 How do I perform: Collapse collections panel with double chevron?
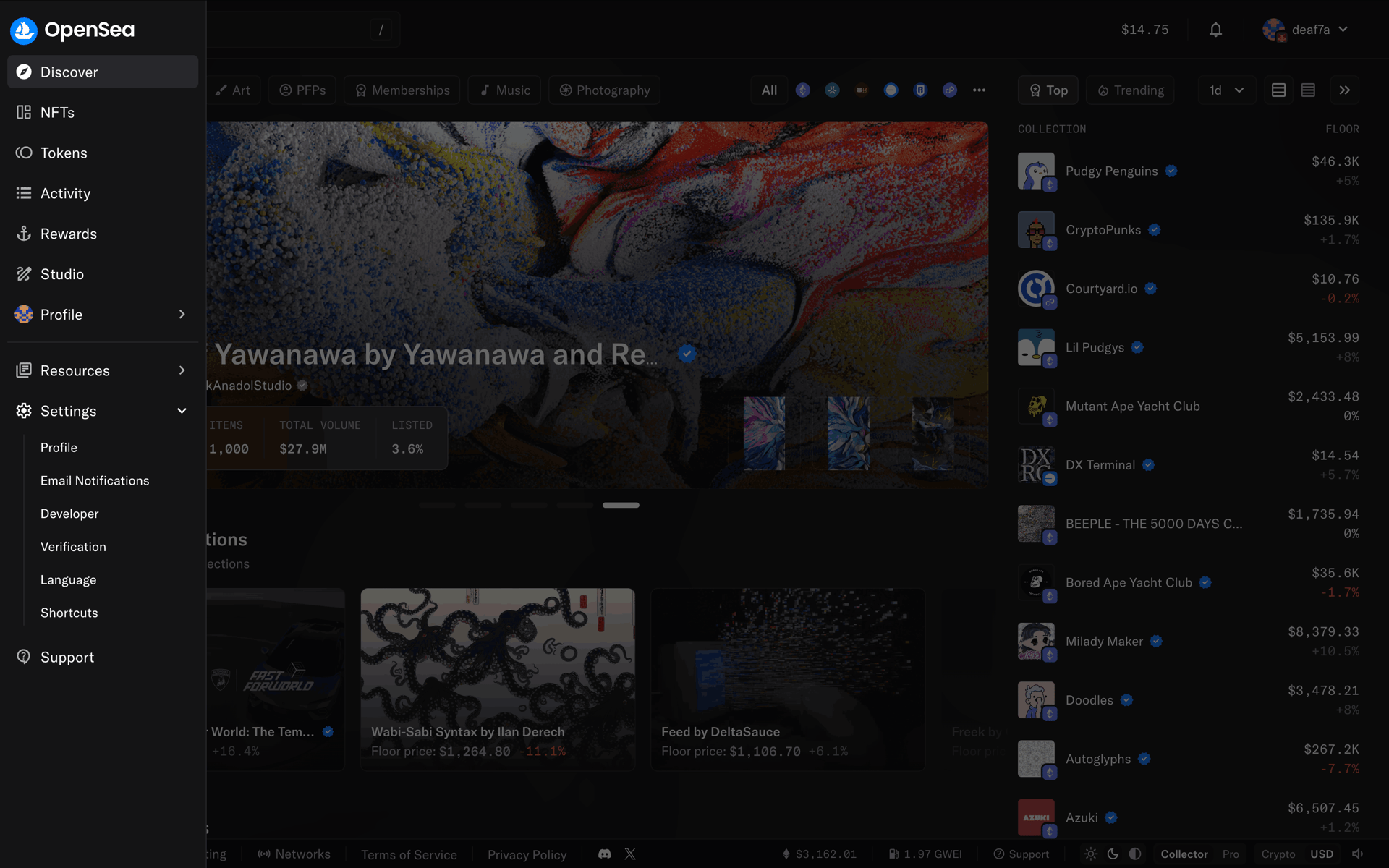pos(1344,90)
